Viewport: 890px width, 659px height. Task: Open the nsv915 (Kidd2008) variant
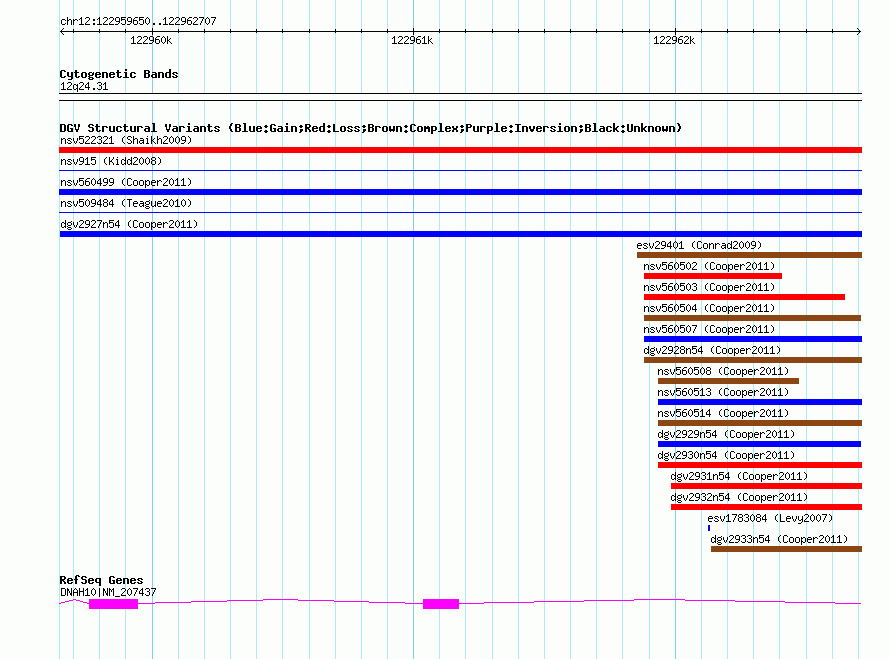tap(111, 161)
